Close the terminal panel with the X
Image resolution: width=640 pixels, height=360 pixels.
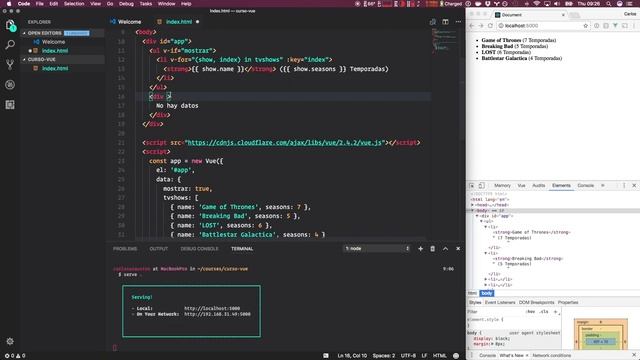pyautogui.click(x=458, y=249)
